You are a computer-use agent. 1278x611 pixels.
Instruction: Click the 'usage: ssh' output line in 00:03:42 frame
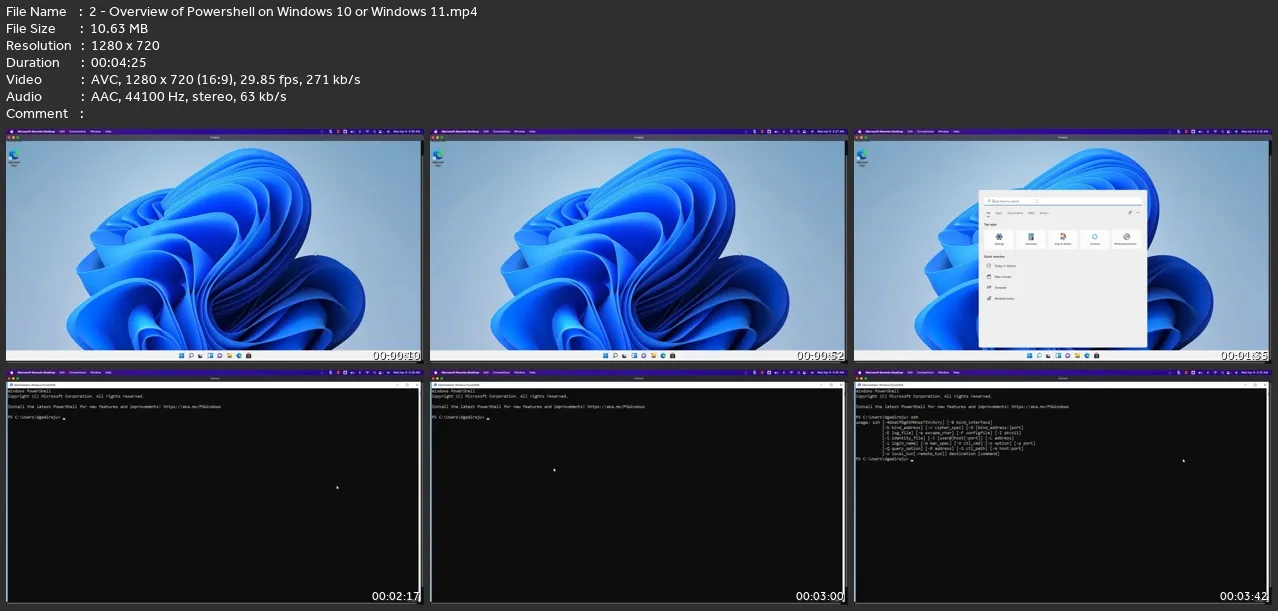(x=925, y=423)
